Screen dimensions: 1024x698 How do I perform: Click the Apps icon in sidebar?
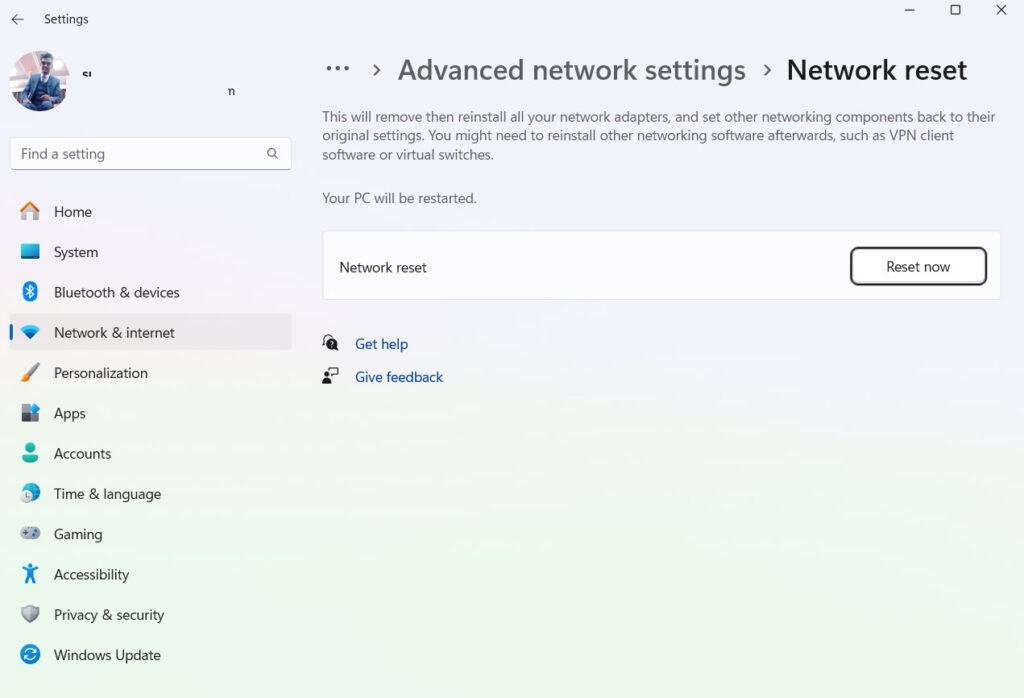click(30, 413)
